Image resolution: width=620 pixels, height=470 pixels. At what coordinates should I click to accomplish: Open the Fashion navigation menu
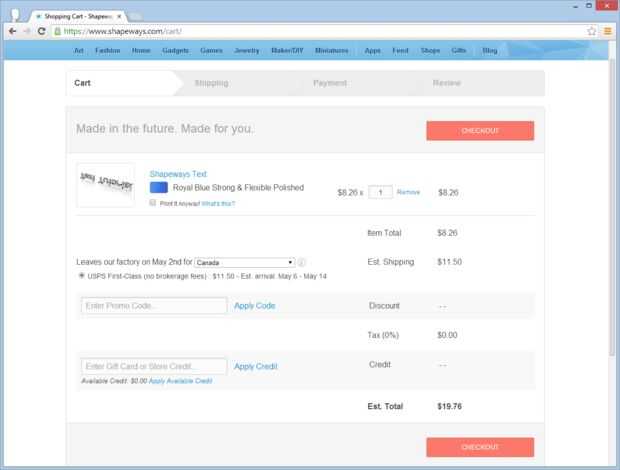point(108,51)
